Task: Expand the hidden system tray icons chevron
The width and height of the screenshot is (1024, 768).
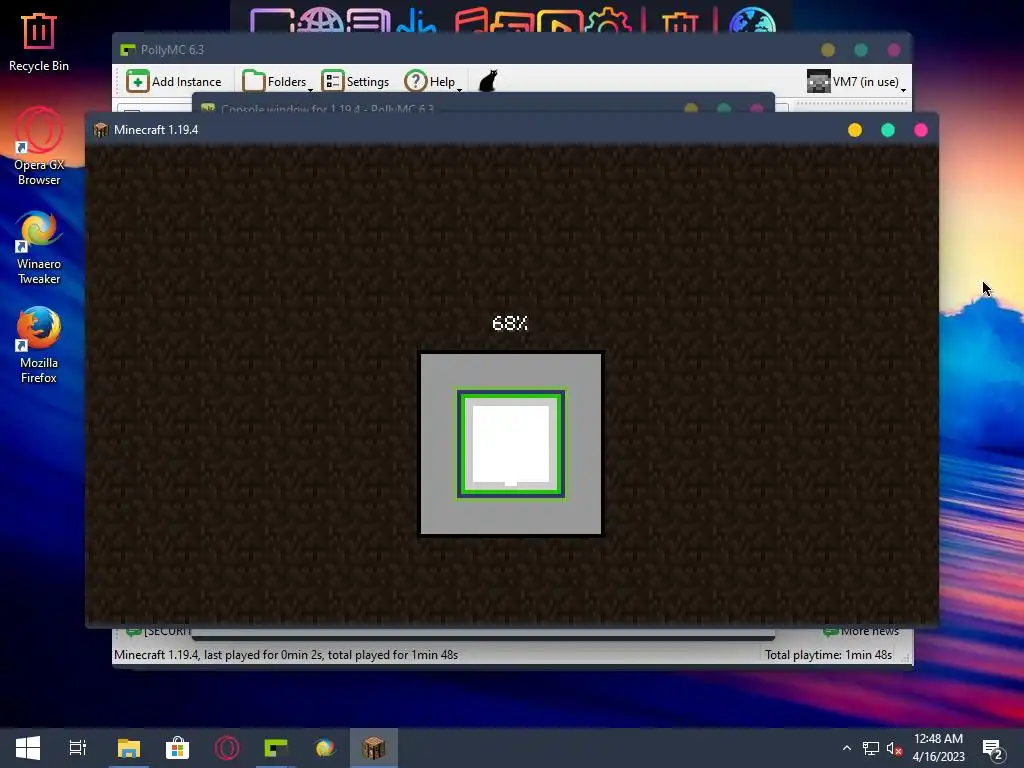Action: point(846,748)
